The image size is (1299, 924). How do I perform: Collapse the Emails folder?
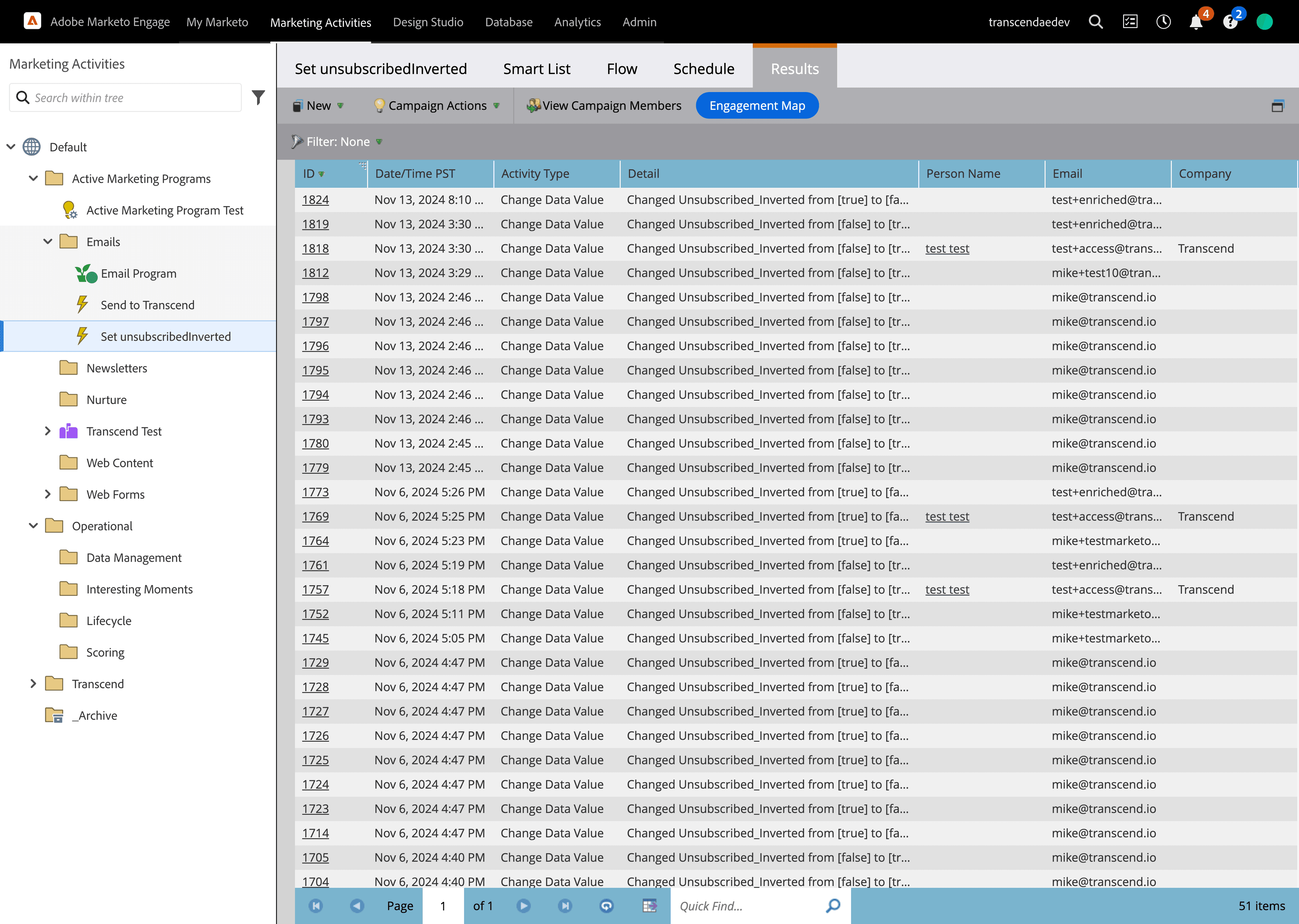point(48,242)
